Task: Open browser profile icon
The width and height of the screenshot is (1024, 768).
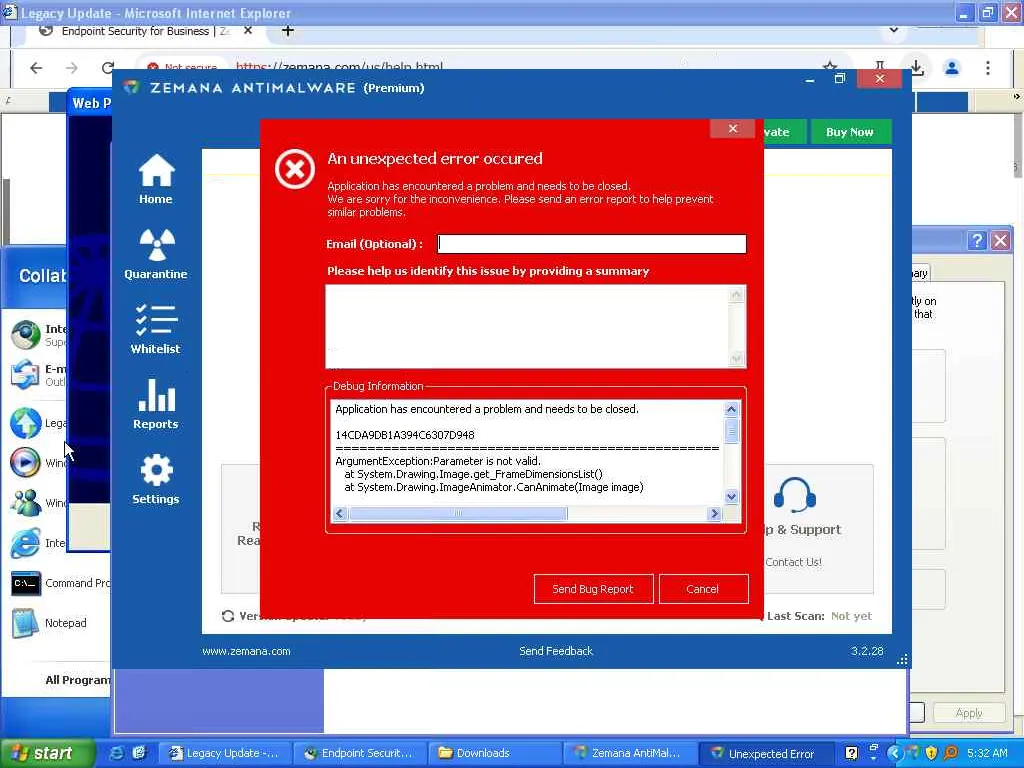Action: pyautogui.click(x=952, y=67)
